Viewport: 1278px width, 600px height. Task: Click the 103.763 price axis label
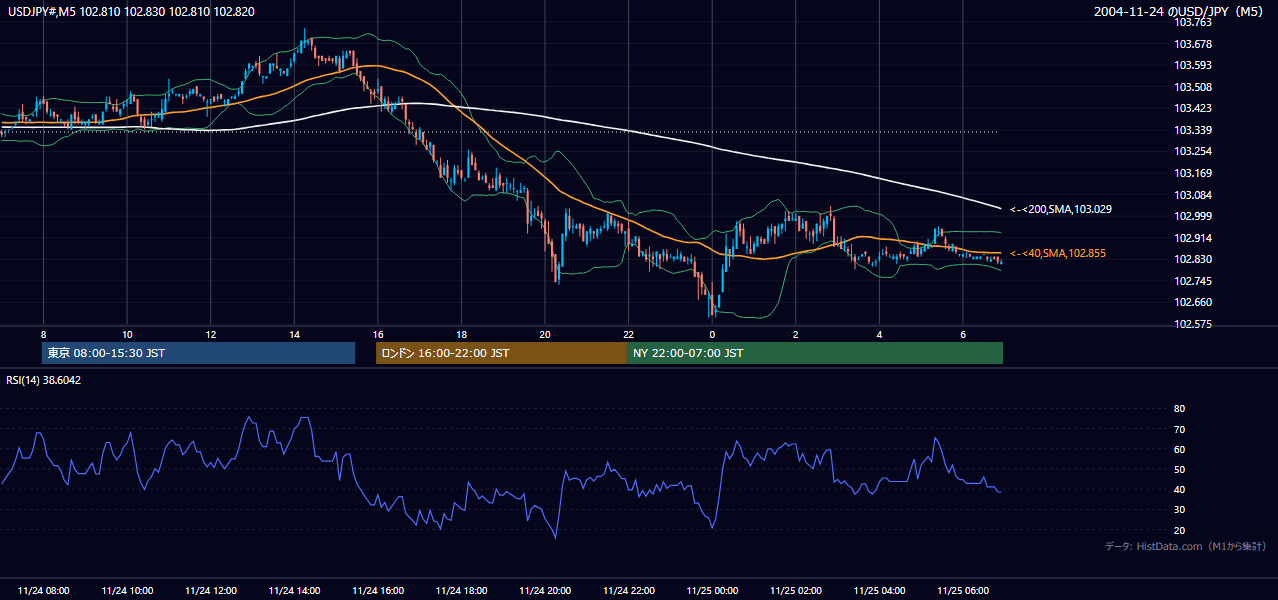pyautogui.click(x=1193, y=22)
